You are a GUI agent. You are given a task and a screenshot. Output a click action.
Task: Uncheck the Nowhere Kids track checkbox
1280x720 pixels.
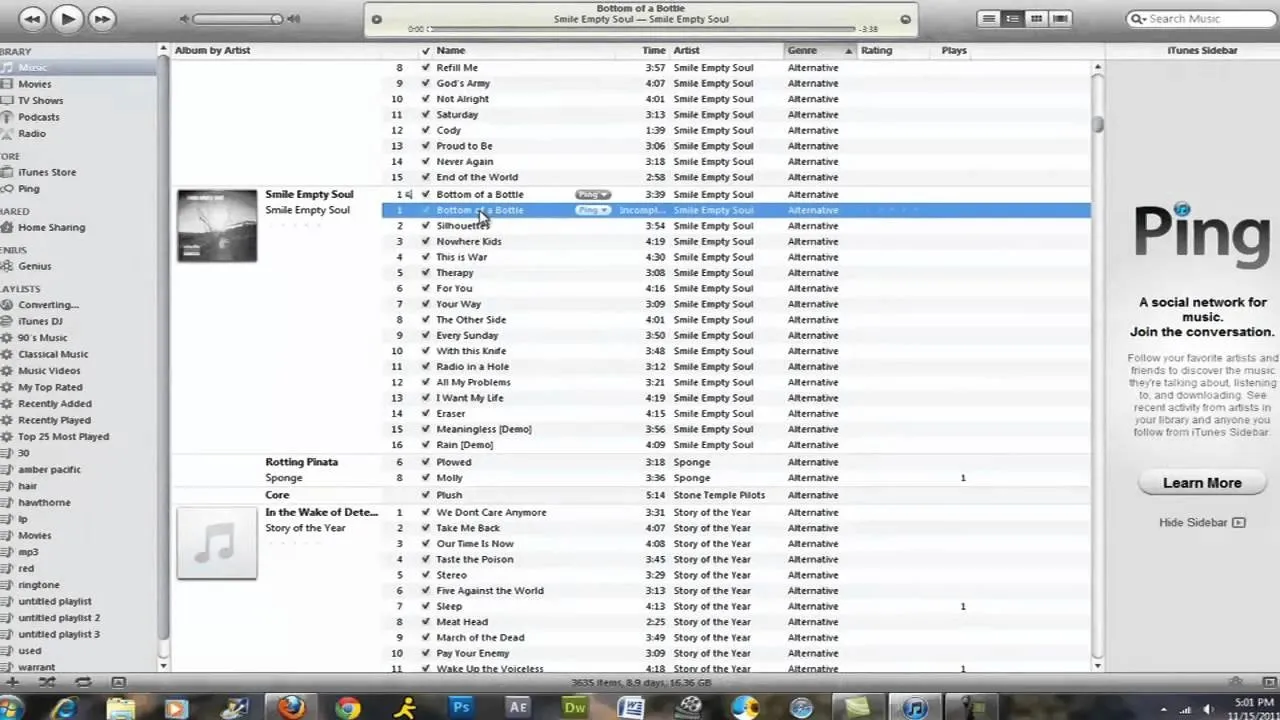(x=426, y=242)
